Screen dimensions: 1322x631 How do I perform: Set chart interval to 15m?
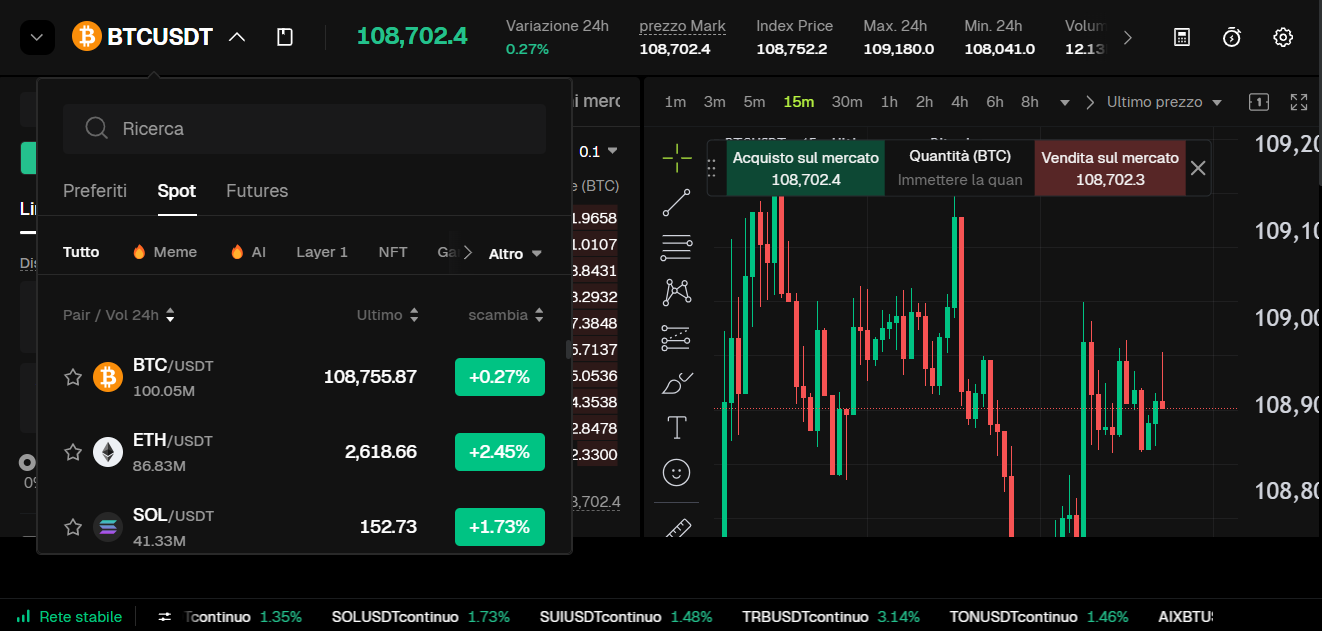(799, 102)
